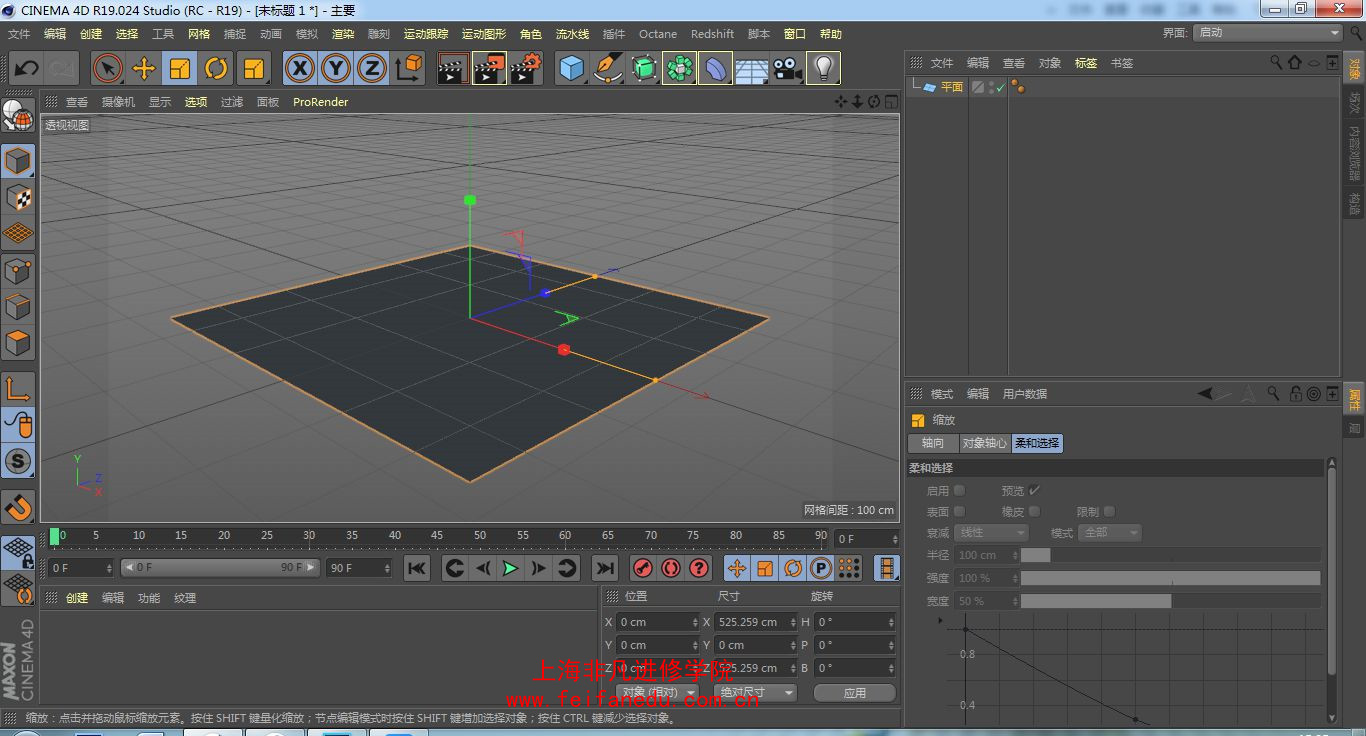Toggle the 限制 checkbox
The image size is (1366, 736).
pos(1109,511)
